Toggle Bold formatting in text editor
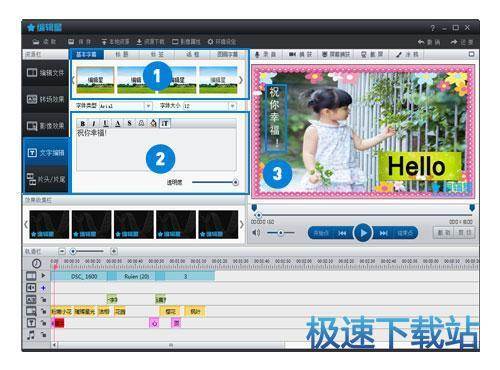The height and width of the screenshot is (370, 500). (83, 124)
